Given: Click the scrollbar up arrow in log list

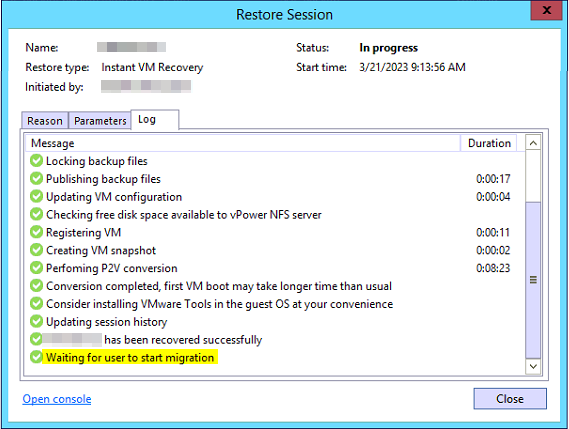Looking at the screenshot, I should click(533, 143).
